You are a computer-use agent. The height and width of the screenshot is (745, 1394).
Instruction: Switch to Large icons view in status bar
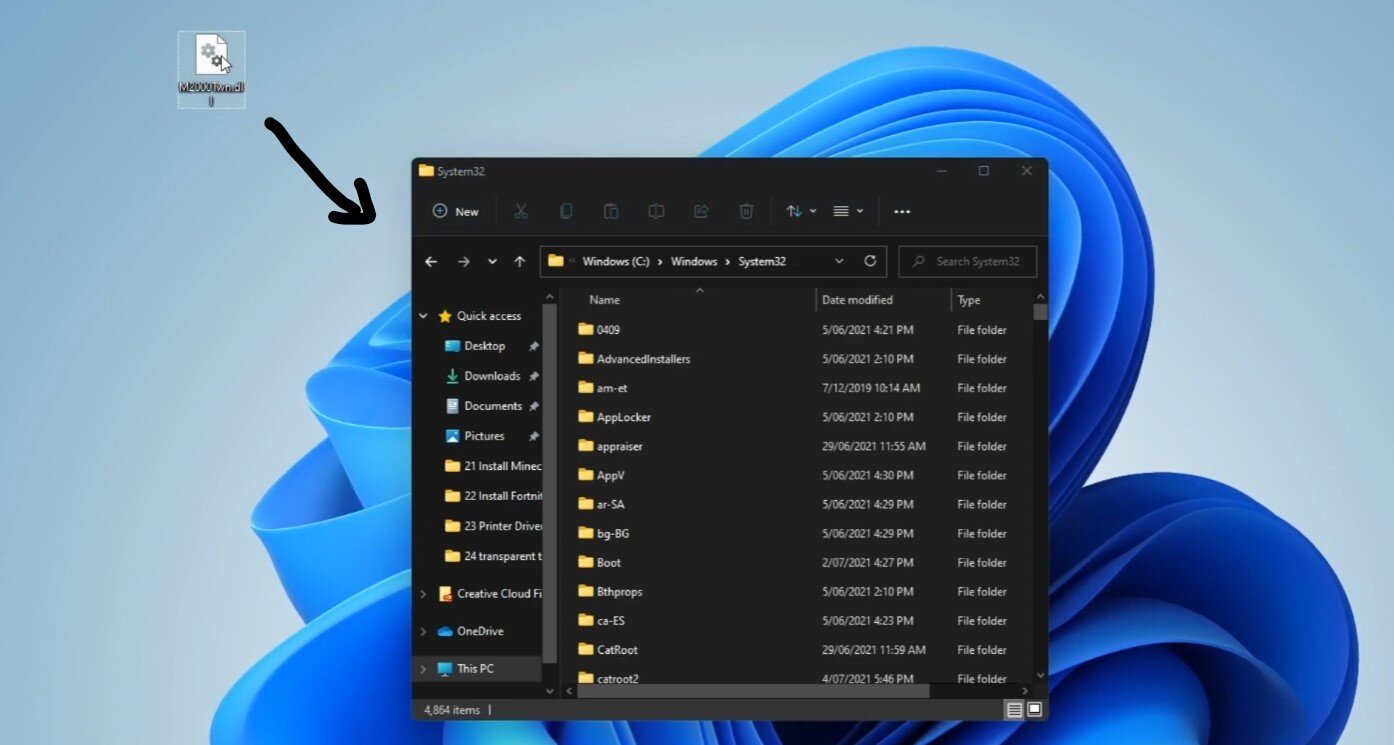[x=1035, y=710]
